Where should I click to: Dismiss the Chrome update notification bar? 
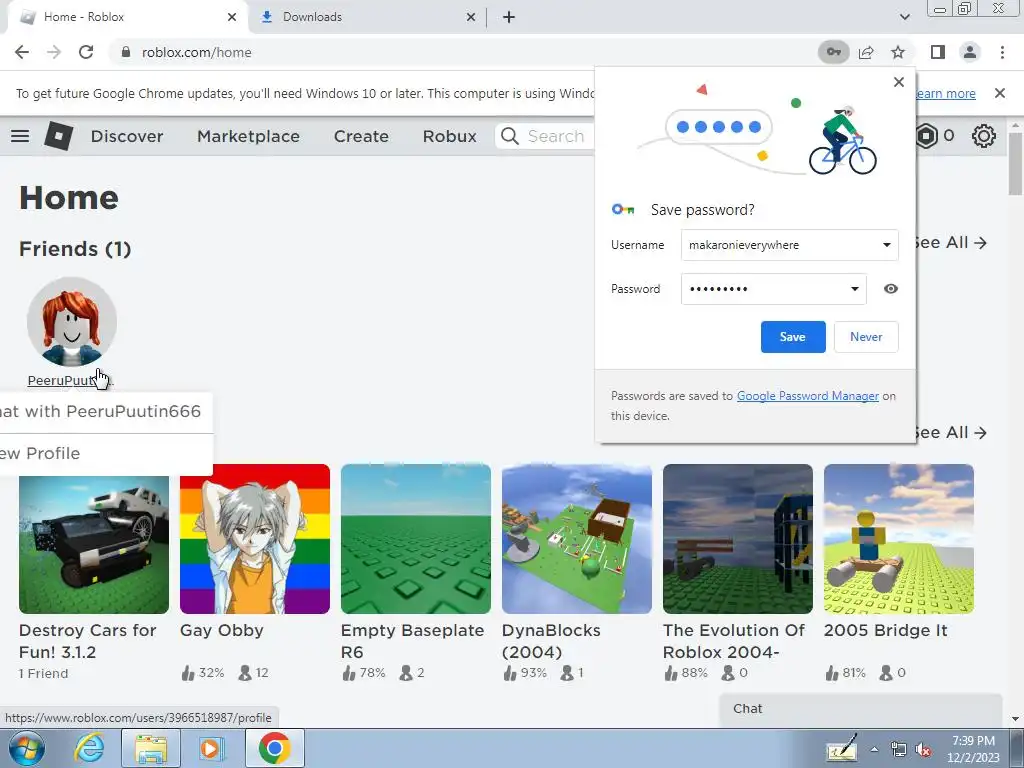pos(999,93)
